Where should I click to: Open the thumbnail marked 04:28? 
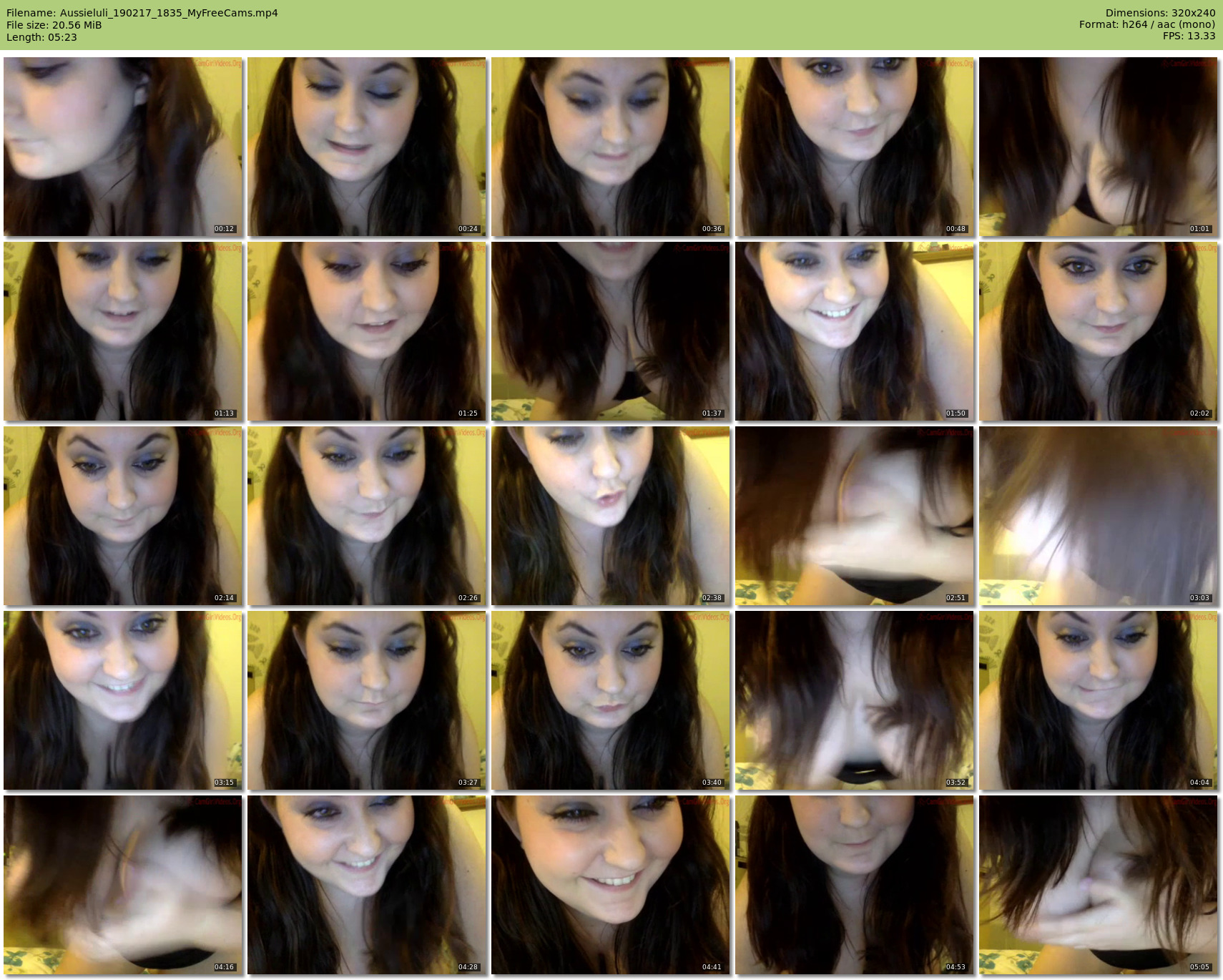coord(367,885)
